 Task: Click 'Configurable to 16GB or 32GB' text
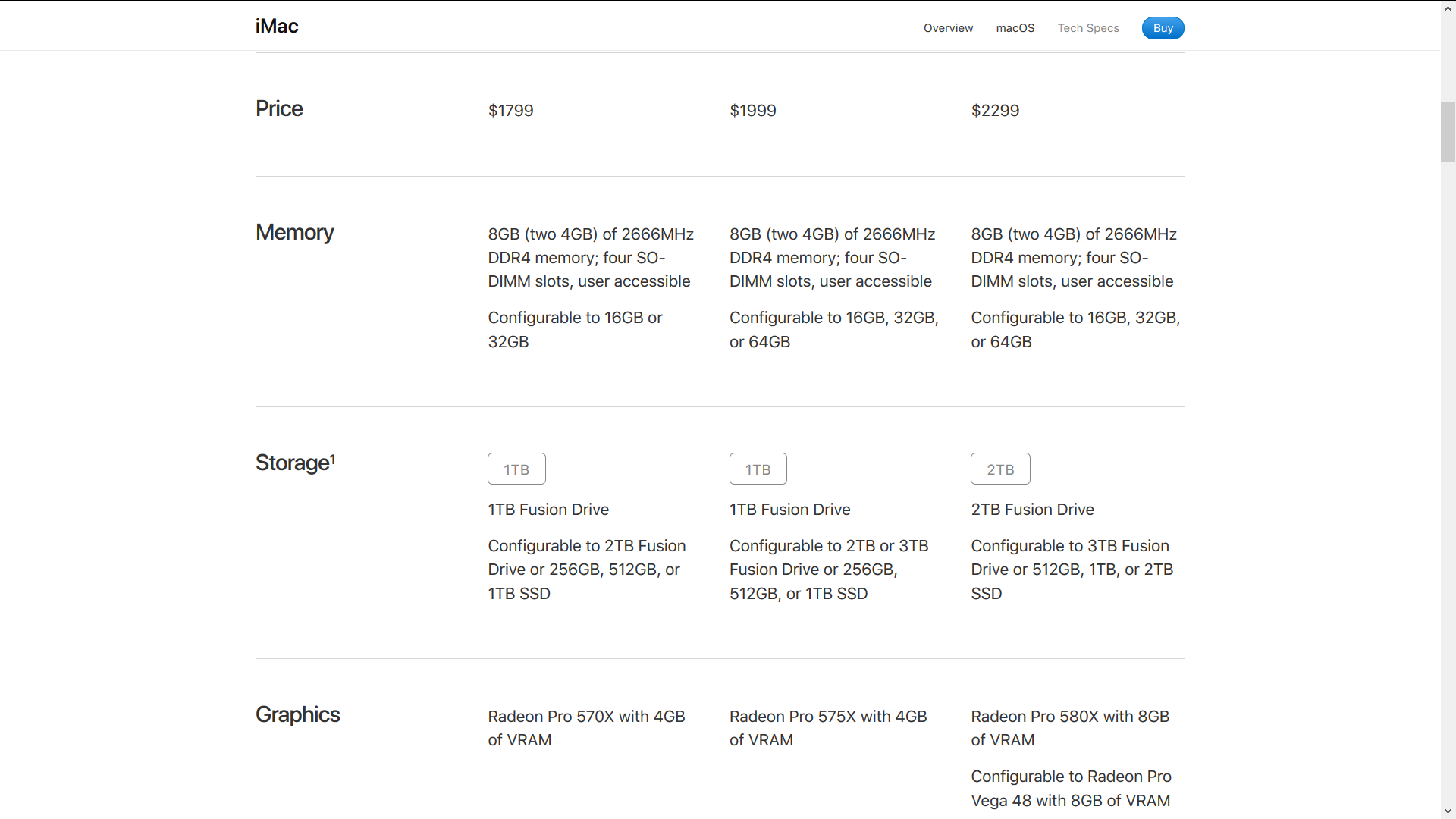[x=575, y=330]
